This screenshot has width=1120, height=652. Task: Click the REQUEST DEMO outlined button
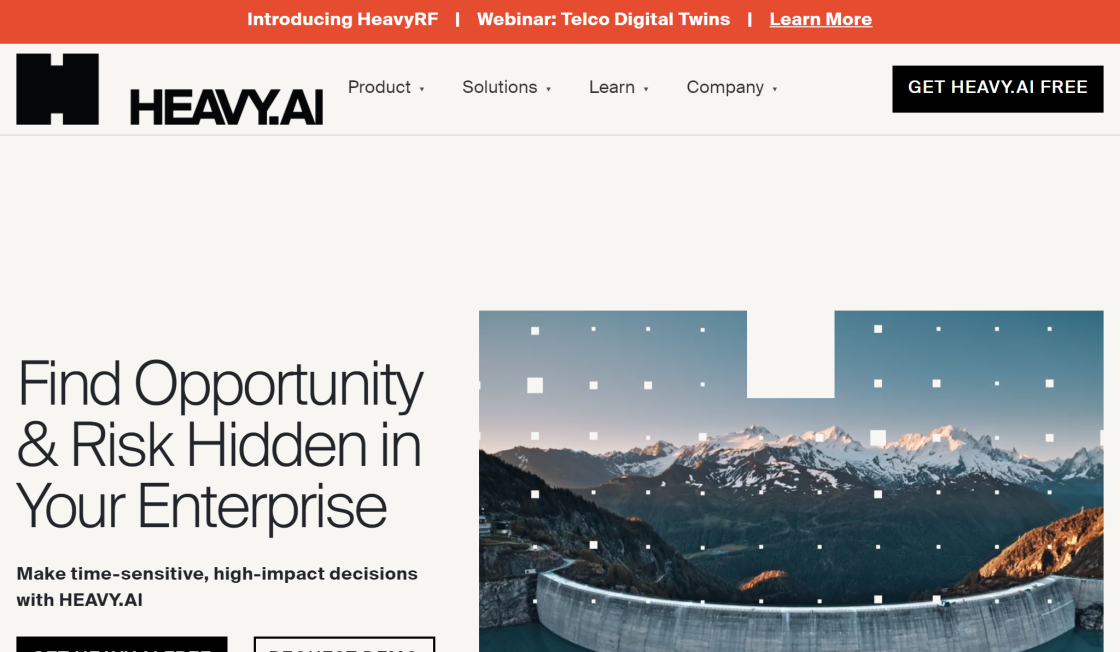(x=344, y=645)
